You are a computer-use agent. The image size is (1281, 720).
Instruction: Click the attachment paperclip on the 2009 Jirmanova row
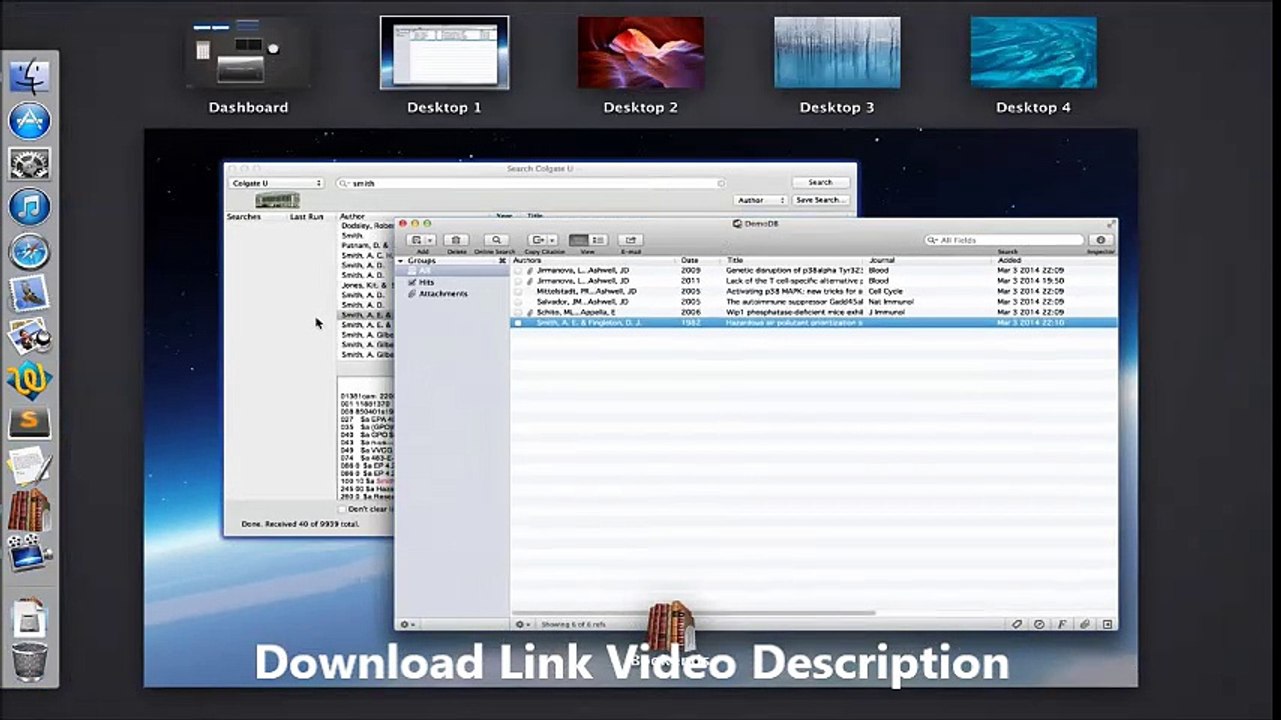[x=530, y=270]
